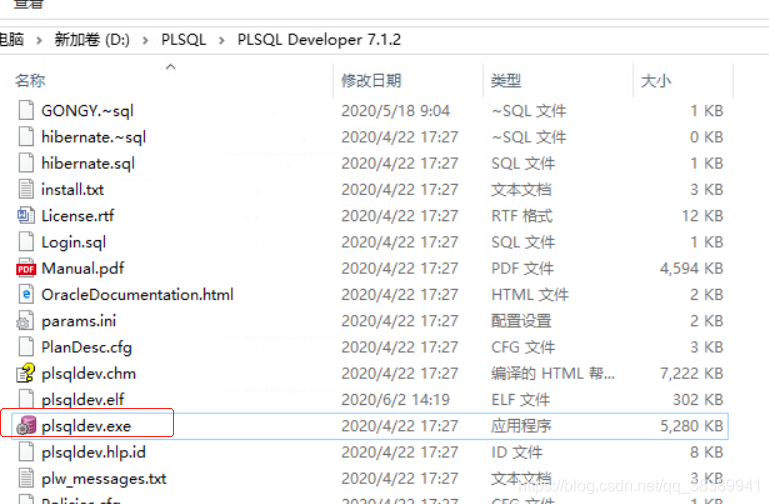
Task: Click the 8 KB size cell
Action: pyautogui.click(x=706, y=452)
